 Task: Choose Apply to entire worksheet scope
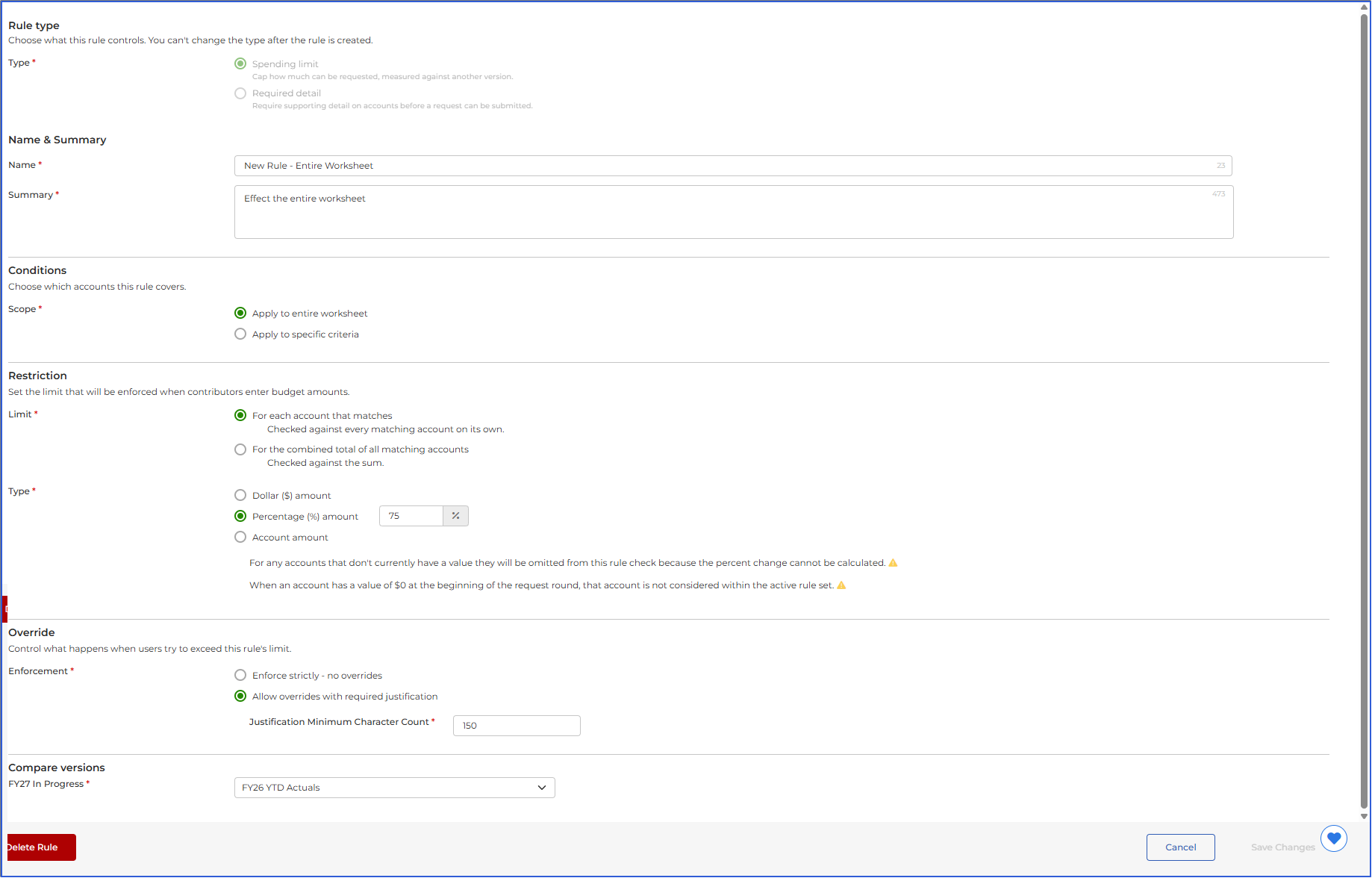pos(240,313)
